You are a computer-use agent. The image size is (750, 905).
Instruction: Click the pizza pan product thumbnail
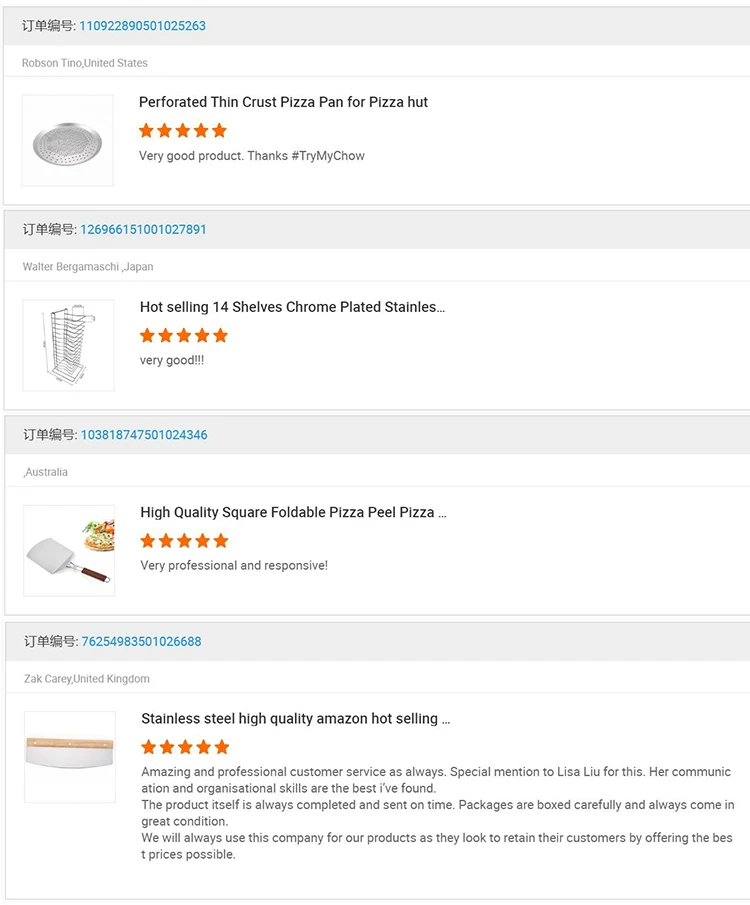tap(67, 139)
